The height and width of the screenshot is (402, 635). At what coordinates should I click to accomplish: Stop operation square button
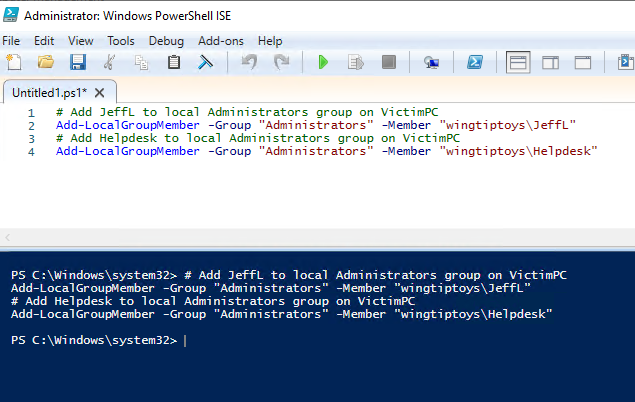tap(389, 62)
